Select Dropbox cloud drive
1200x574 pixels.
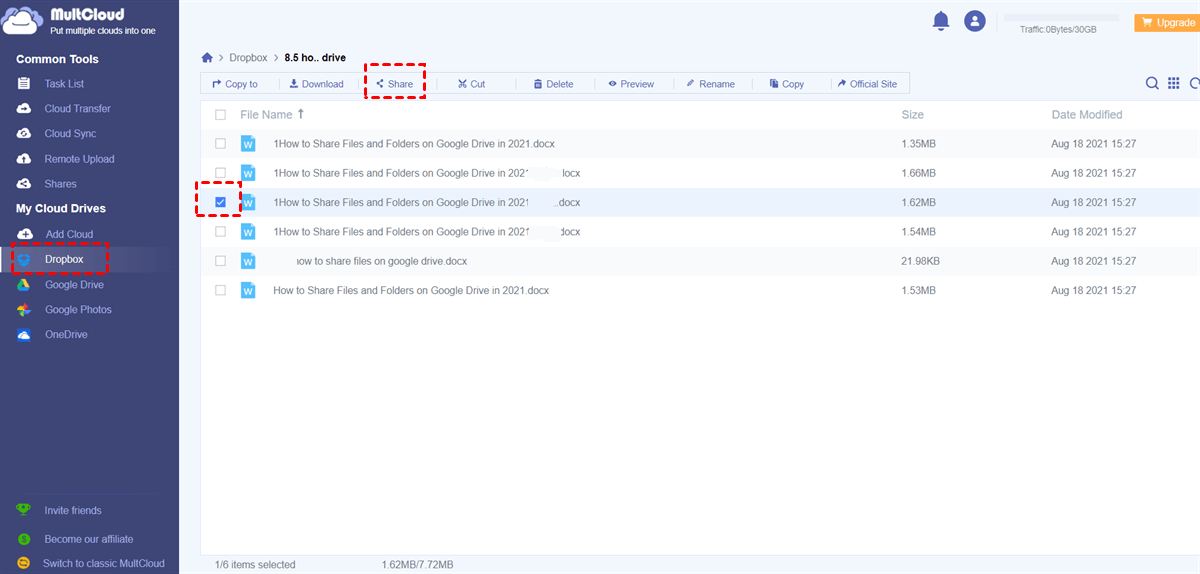pyautogui.click(x=64, y=259)
